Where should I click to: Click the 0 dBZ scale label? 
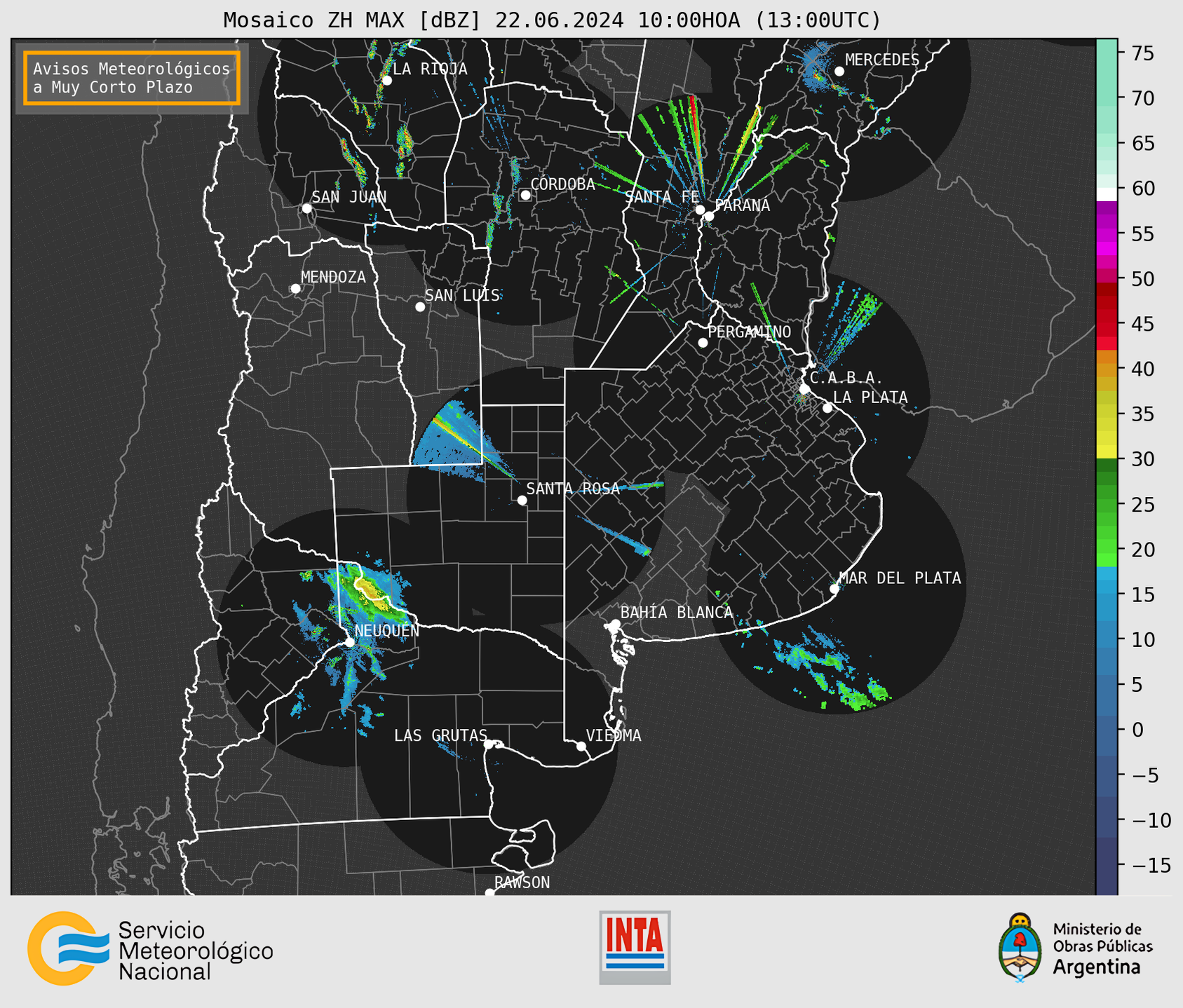pos(1137,730)
